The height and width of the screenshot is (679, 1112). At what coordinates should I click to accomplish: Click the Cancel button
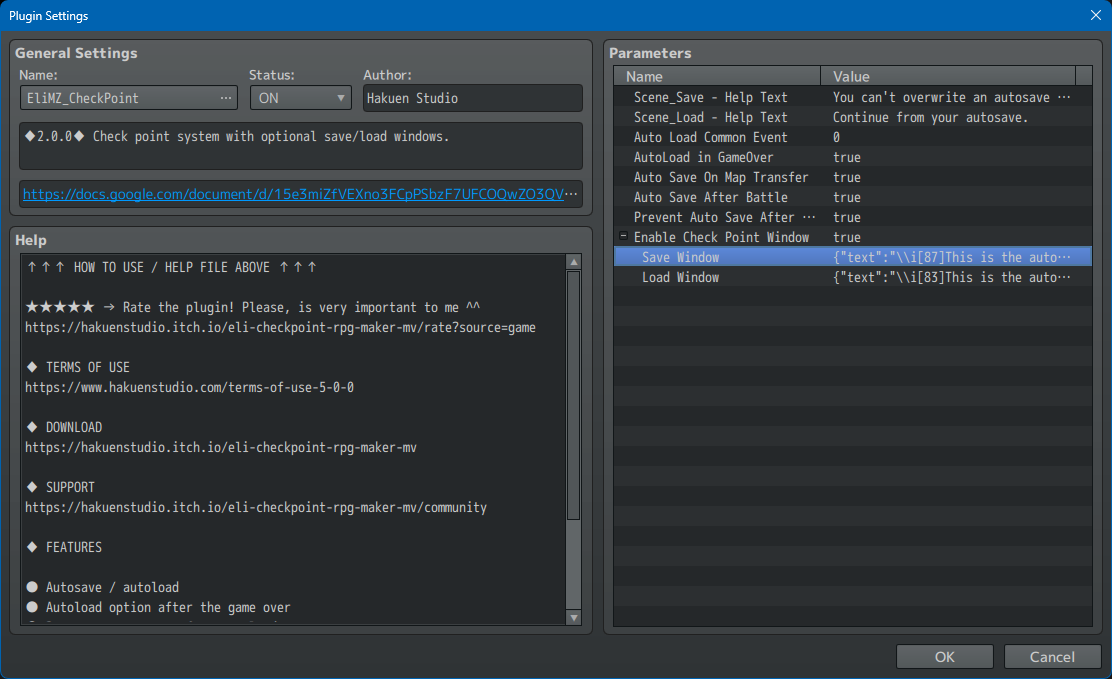pos(1052,656)
